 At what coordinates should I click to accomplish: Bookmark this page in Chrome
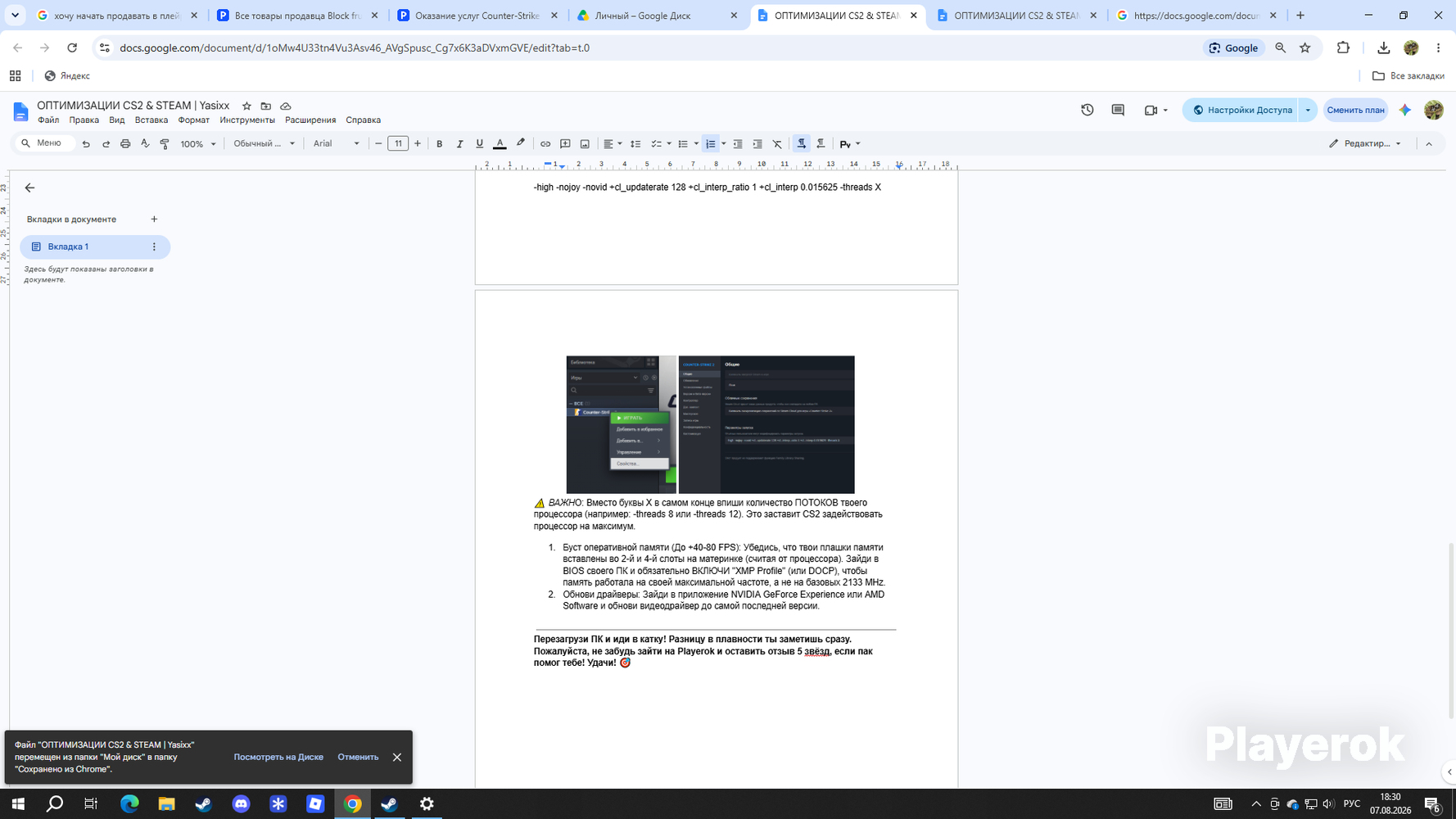click(1305, 48)
